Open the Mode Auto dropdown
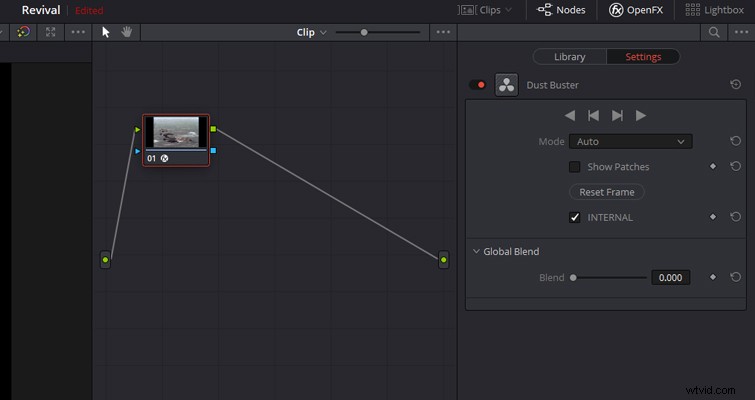 click(x=631, y=142)
